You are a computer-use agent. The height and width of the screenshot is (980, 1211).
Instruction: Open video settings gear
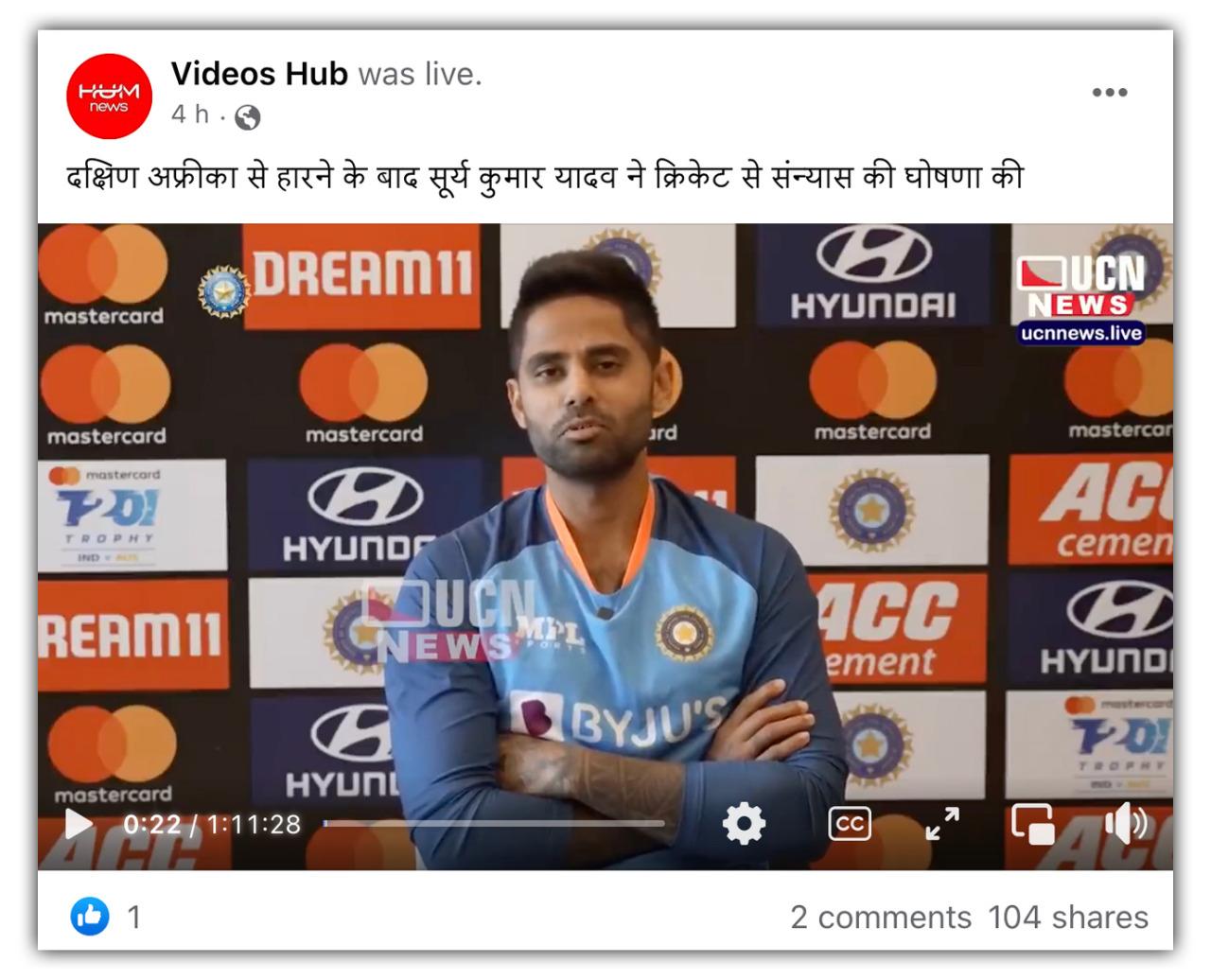[x=744, y=823]
